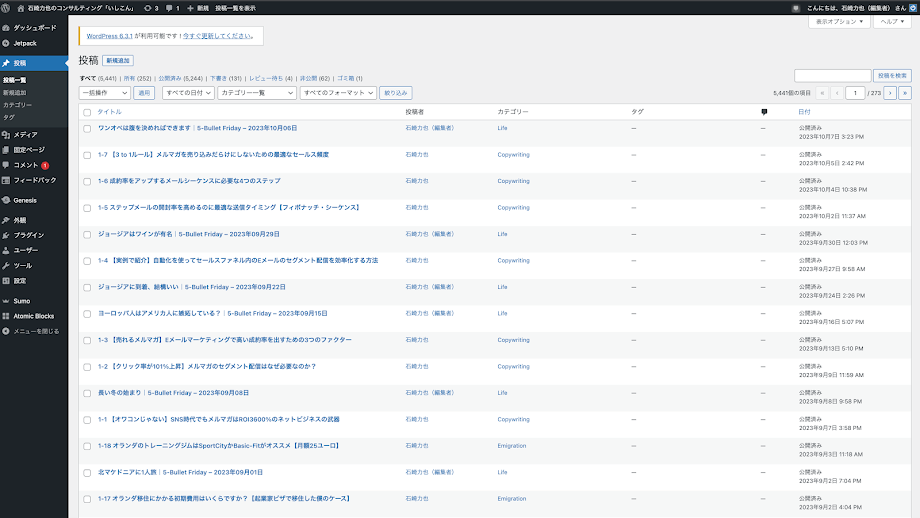Open the プラグイン (Plugins) sidebar icon

(x=6, y=235)
